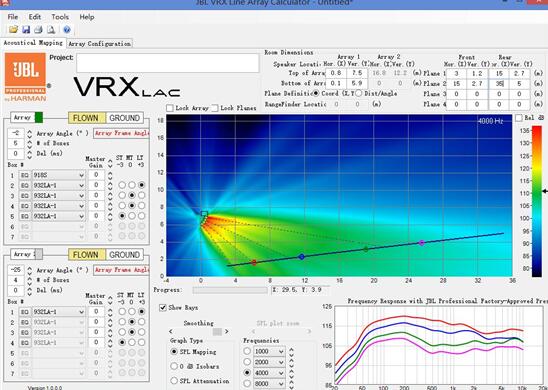Open the box 1 918S speaker dropdown
This screenshot has height=390, width=548.
pyautogui.click(x=59, y=175)
